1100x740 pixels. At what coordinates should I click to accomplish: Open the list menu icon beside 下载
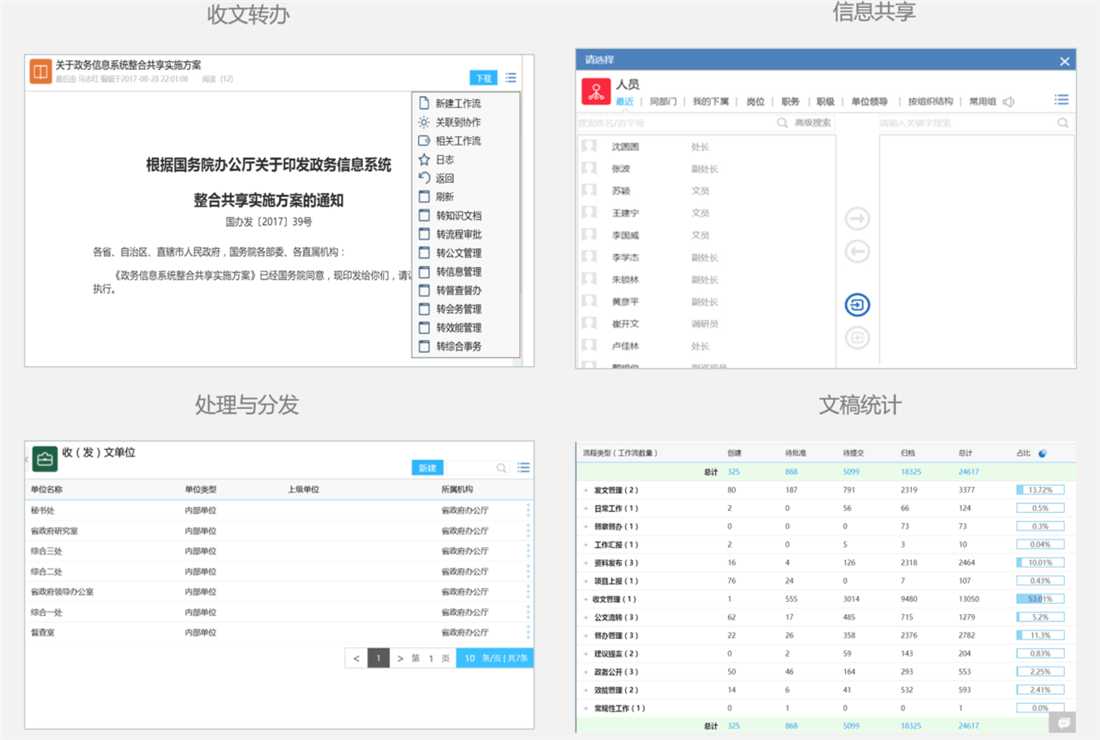pos(511,78)
